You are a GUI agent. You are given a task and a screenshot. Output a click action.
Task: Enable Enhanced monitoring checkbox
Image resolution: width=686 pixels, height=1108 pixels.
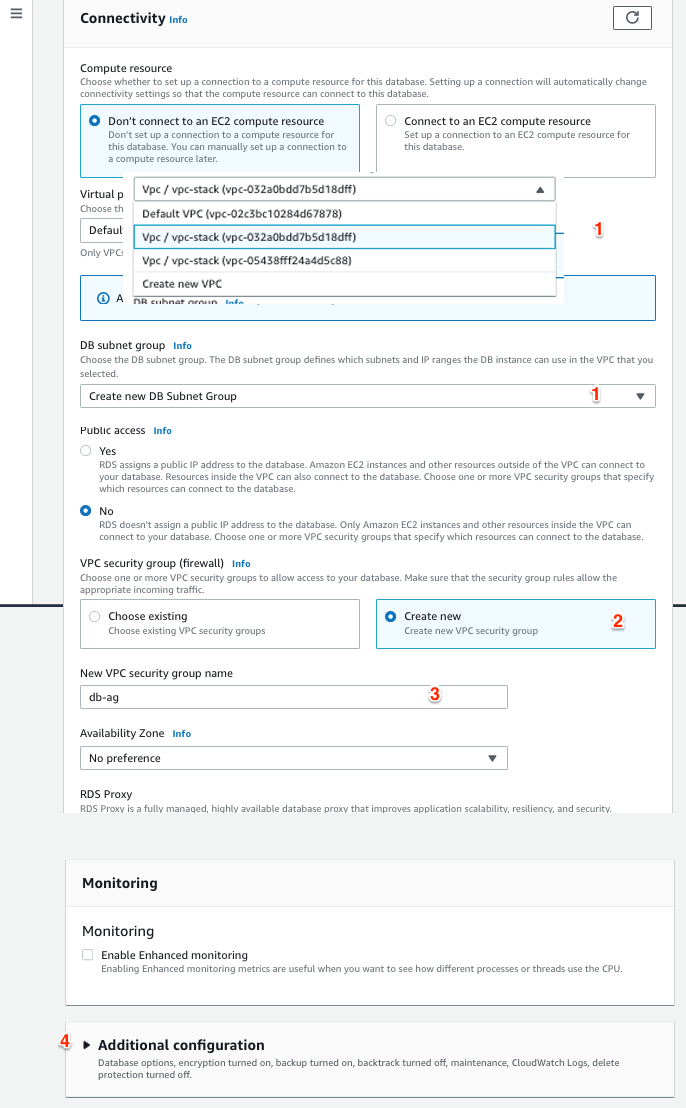click(x=88, y=955)
